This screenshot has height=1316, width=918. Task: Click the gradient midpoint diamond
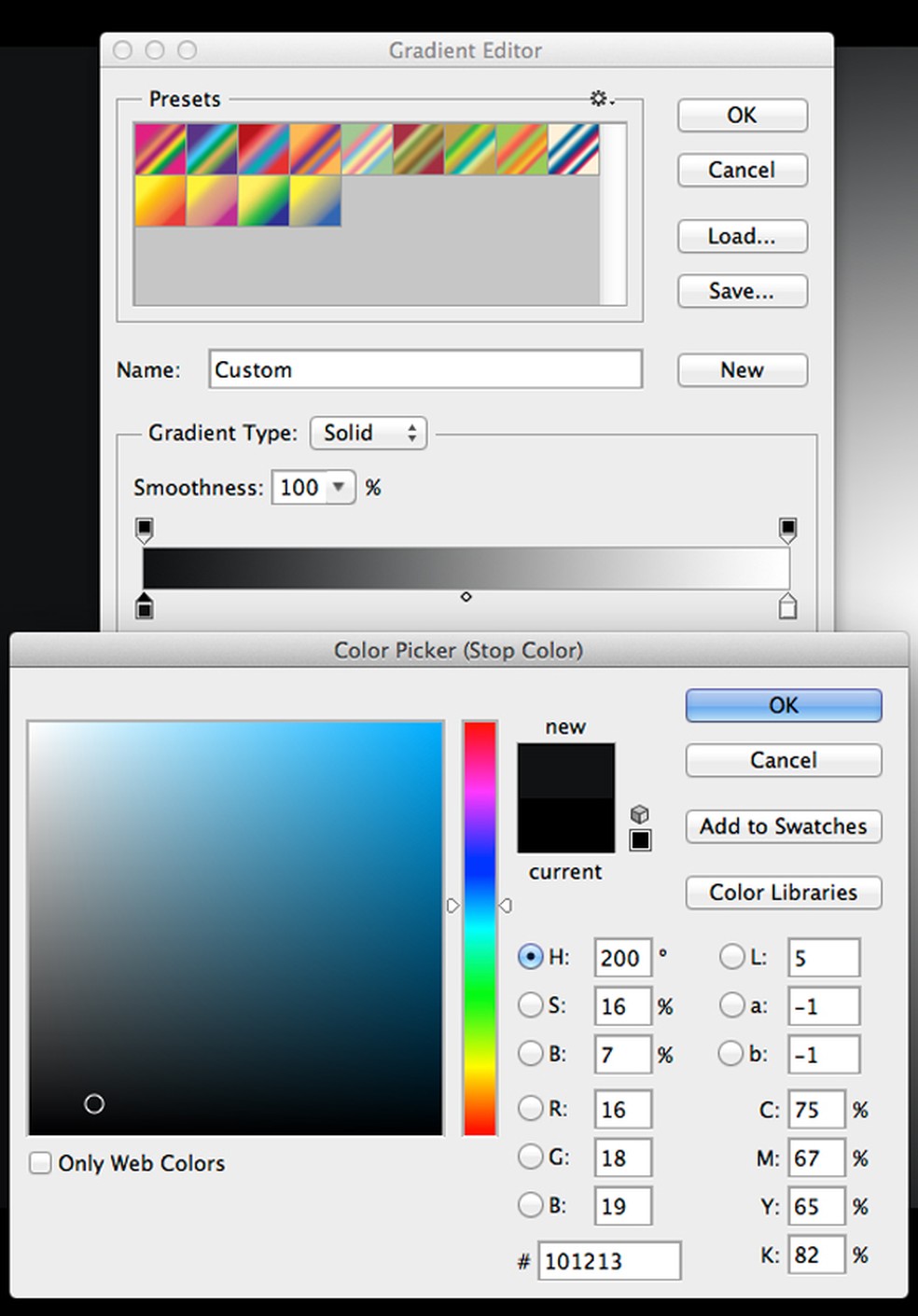pos(466,597)
